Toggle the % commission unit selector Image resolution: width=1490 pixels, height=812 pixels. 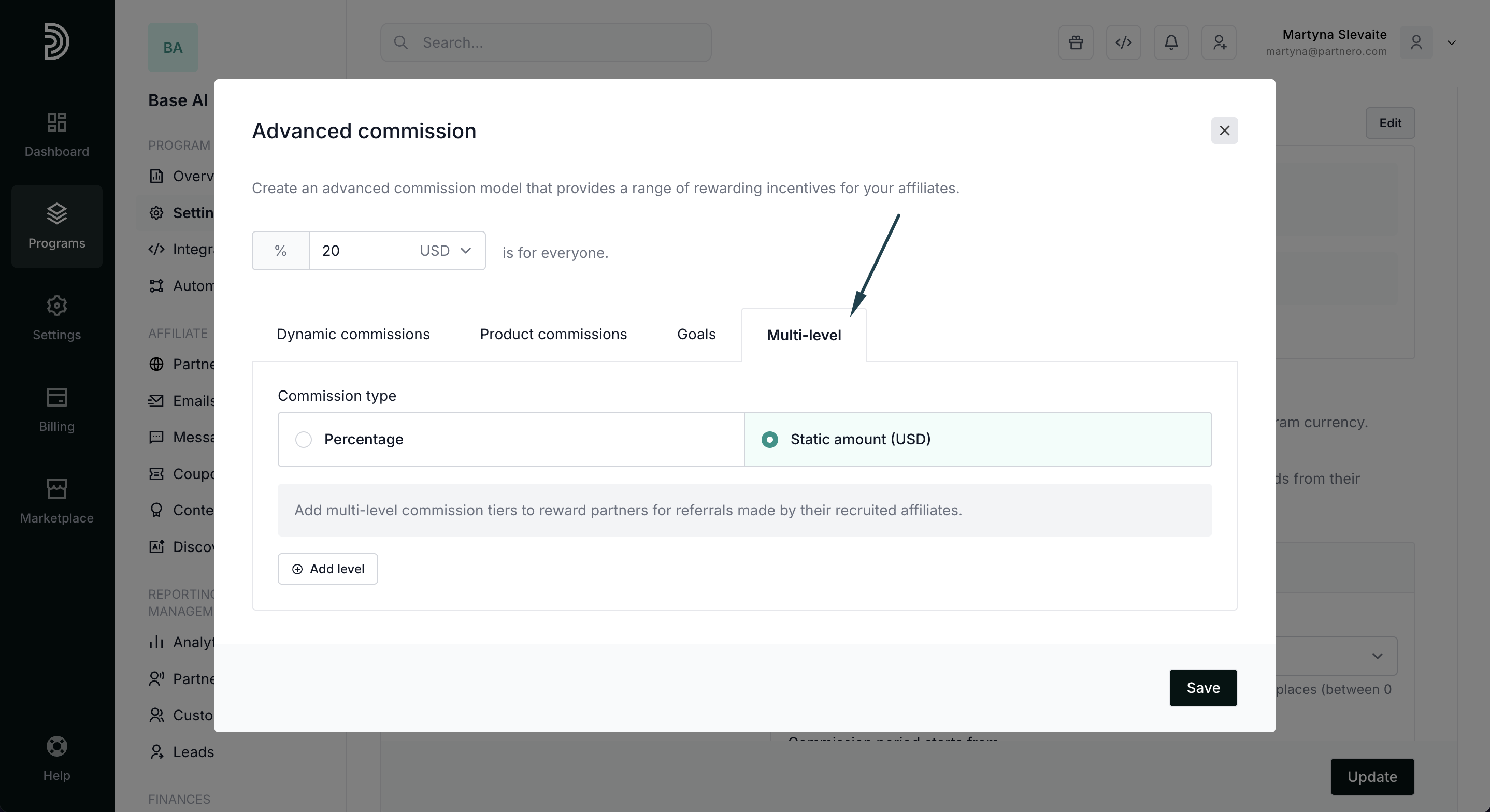pos(280,251)
